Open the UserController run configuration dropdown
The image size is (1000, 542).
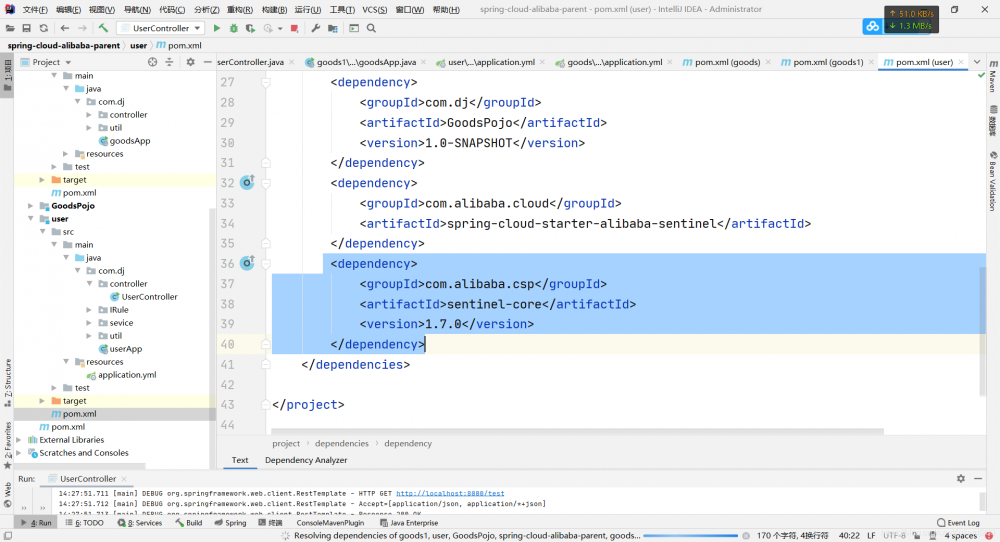(x=160, y=28)
